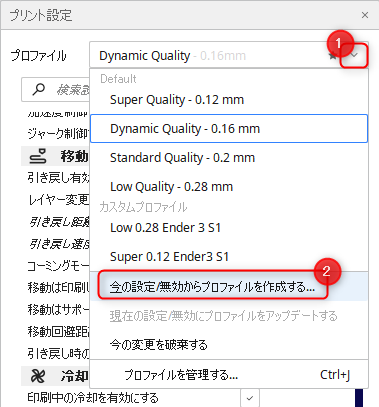Click the 移動回避距離 setting row
The height and width of the screenshot is (407, 379).
[x=58, y=331]
